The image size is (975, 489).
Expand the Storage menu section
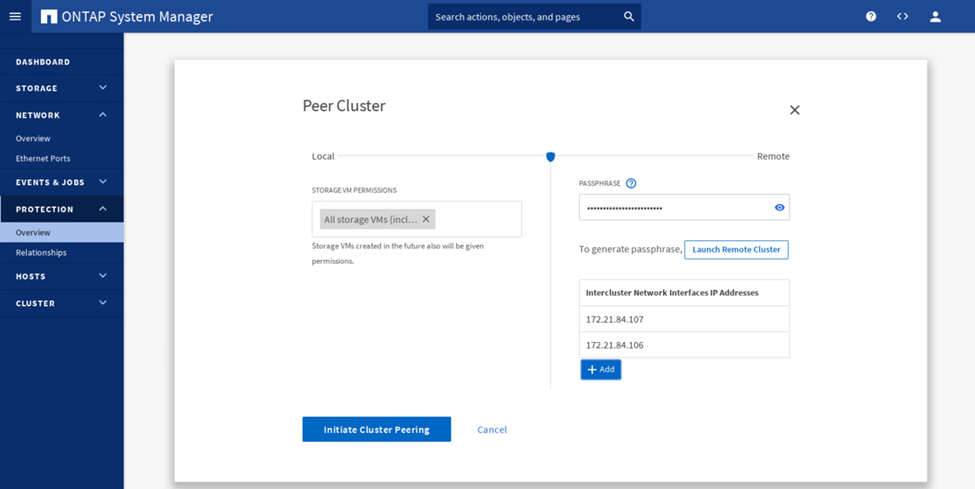pyautogui.click(x=103, y=88)
